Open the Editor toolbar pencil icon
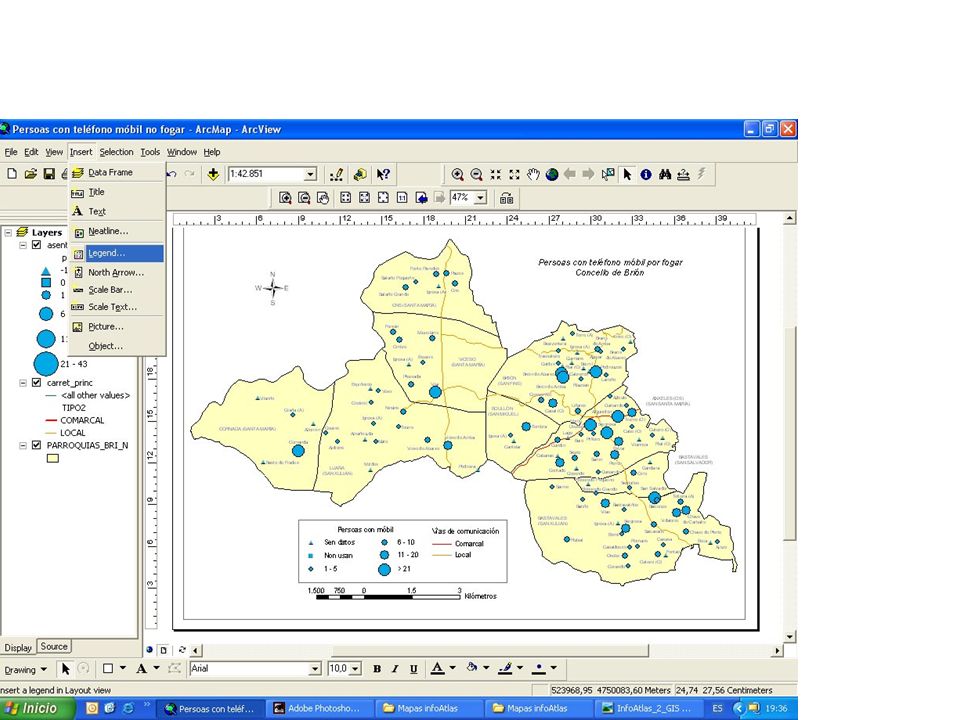 [336, 174]
